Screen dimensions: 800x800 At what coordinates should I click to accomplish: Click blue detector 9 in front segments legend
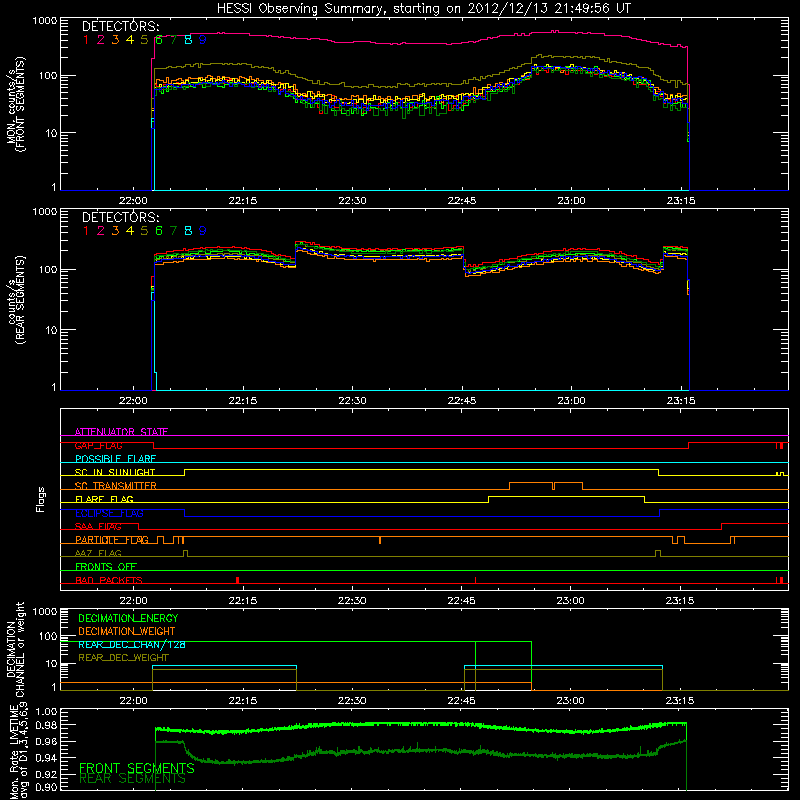click(x=203, y=40)
